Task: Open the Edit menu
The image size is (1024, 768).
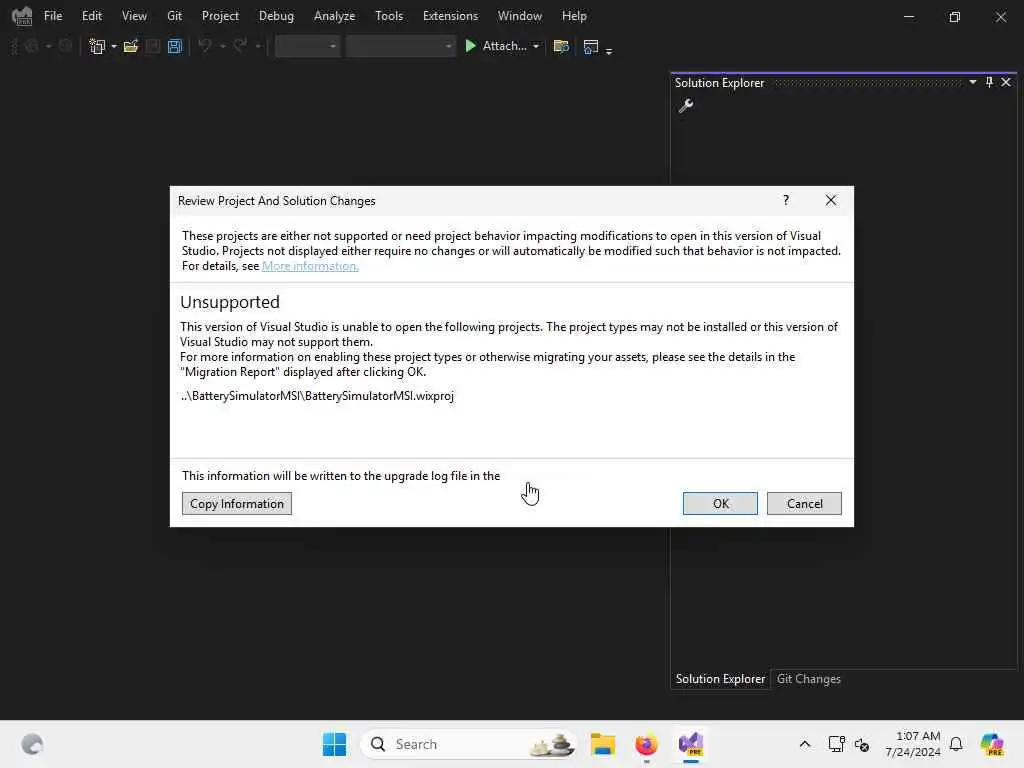Action: click(91, 16)
